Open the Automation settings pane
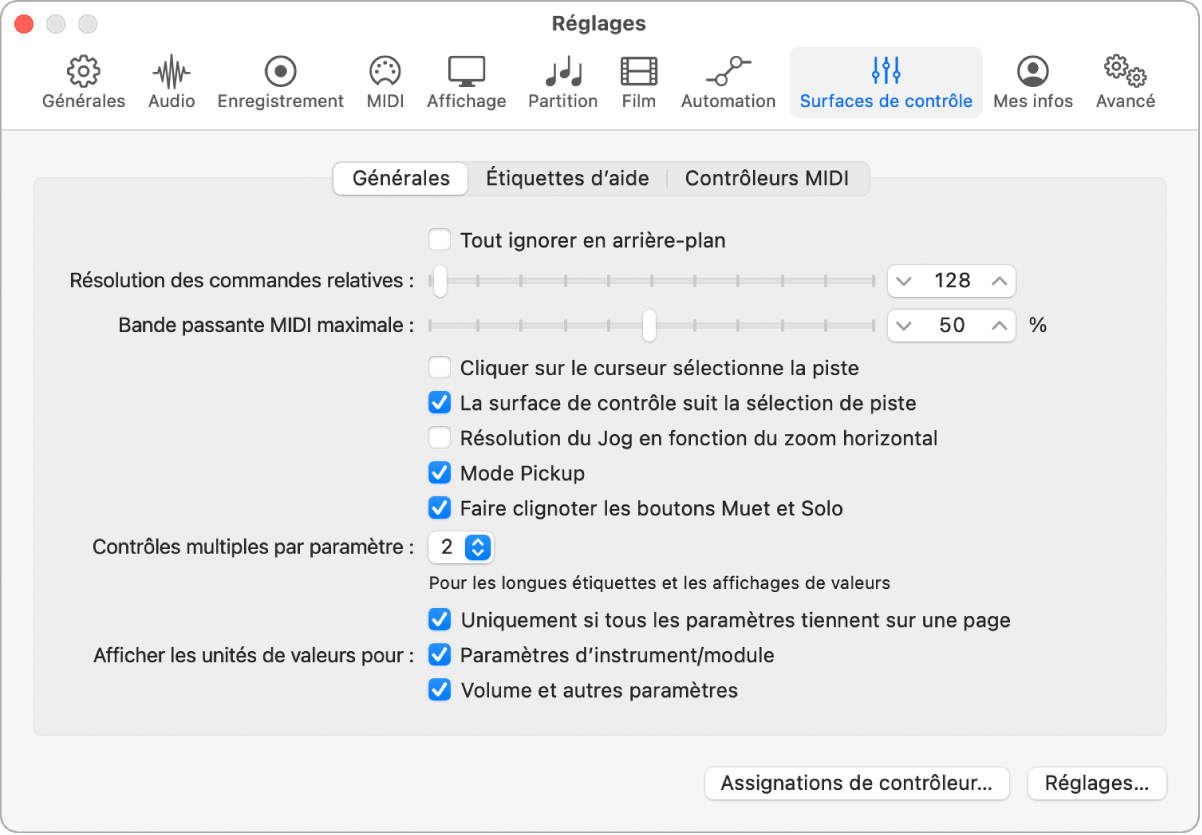1202x835 pixels. pyautogui.click(x=727, y=80)
